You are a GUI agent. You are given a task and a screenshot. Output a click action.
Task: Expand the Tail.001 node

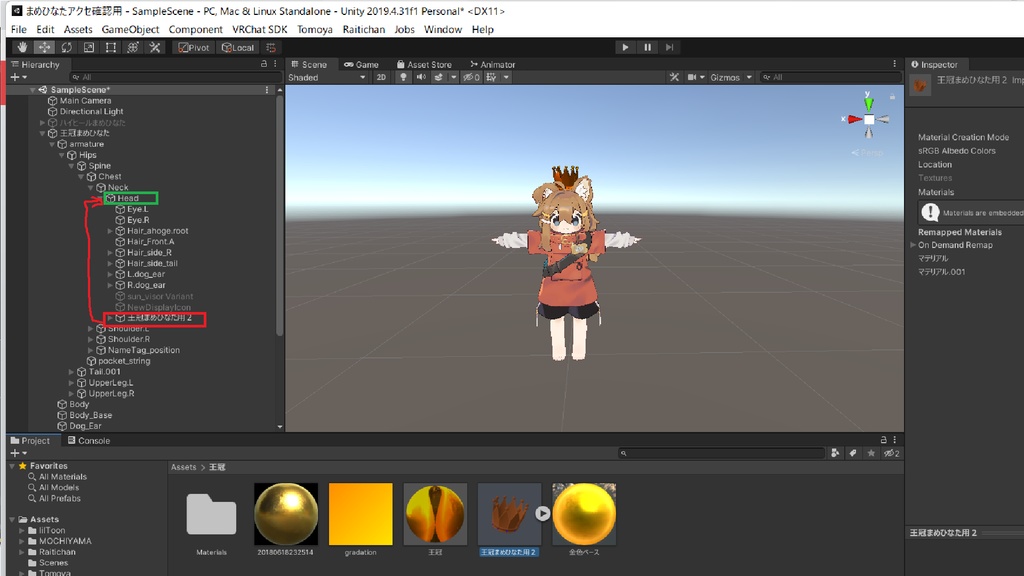pos(71,372)
